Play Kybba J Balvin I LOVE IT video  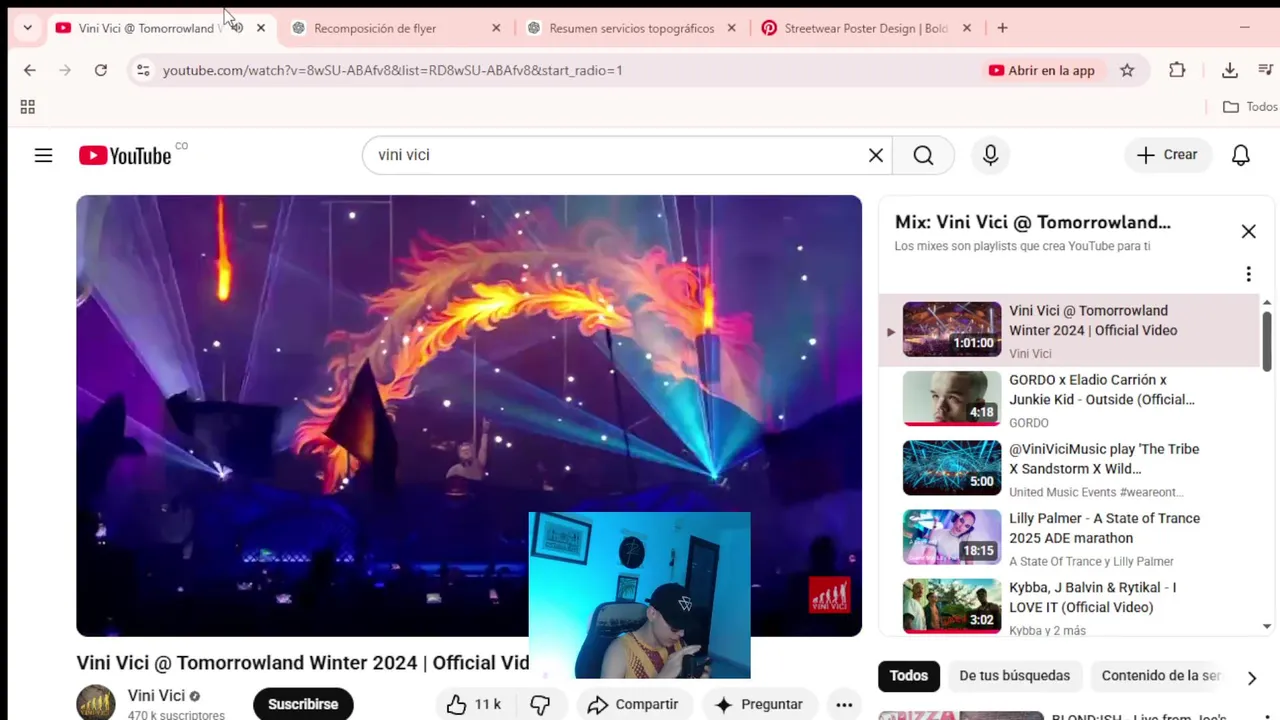pyautogui.click(x=1070, y=606)
